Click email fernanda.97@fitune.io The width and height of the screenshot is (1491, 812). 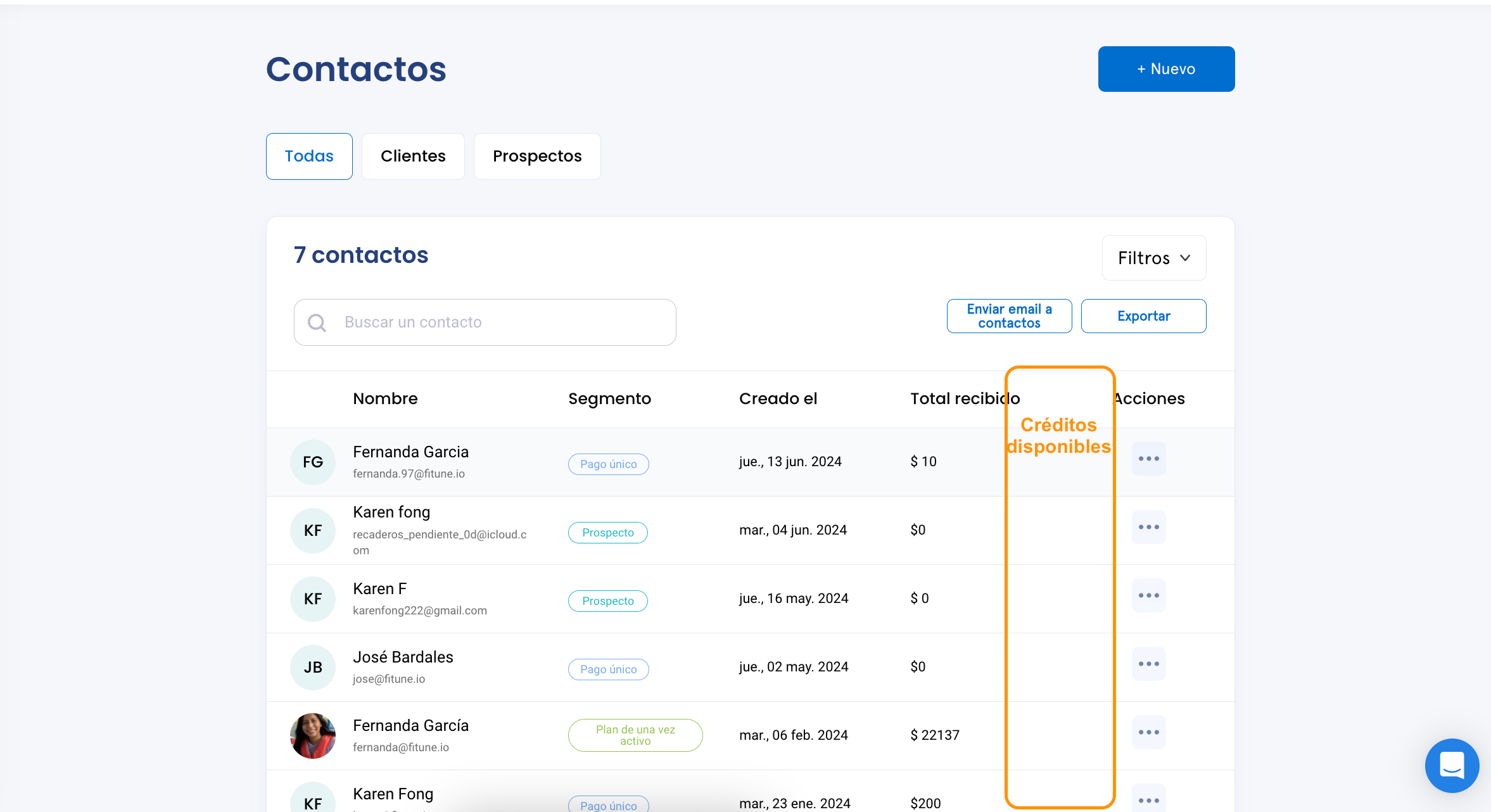409,474
